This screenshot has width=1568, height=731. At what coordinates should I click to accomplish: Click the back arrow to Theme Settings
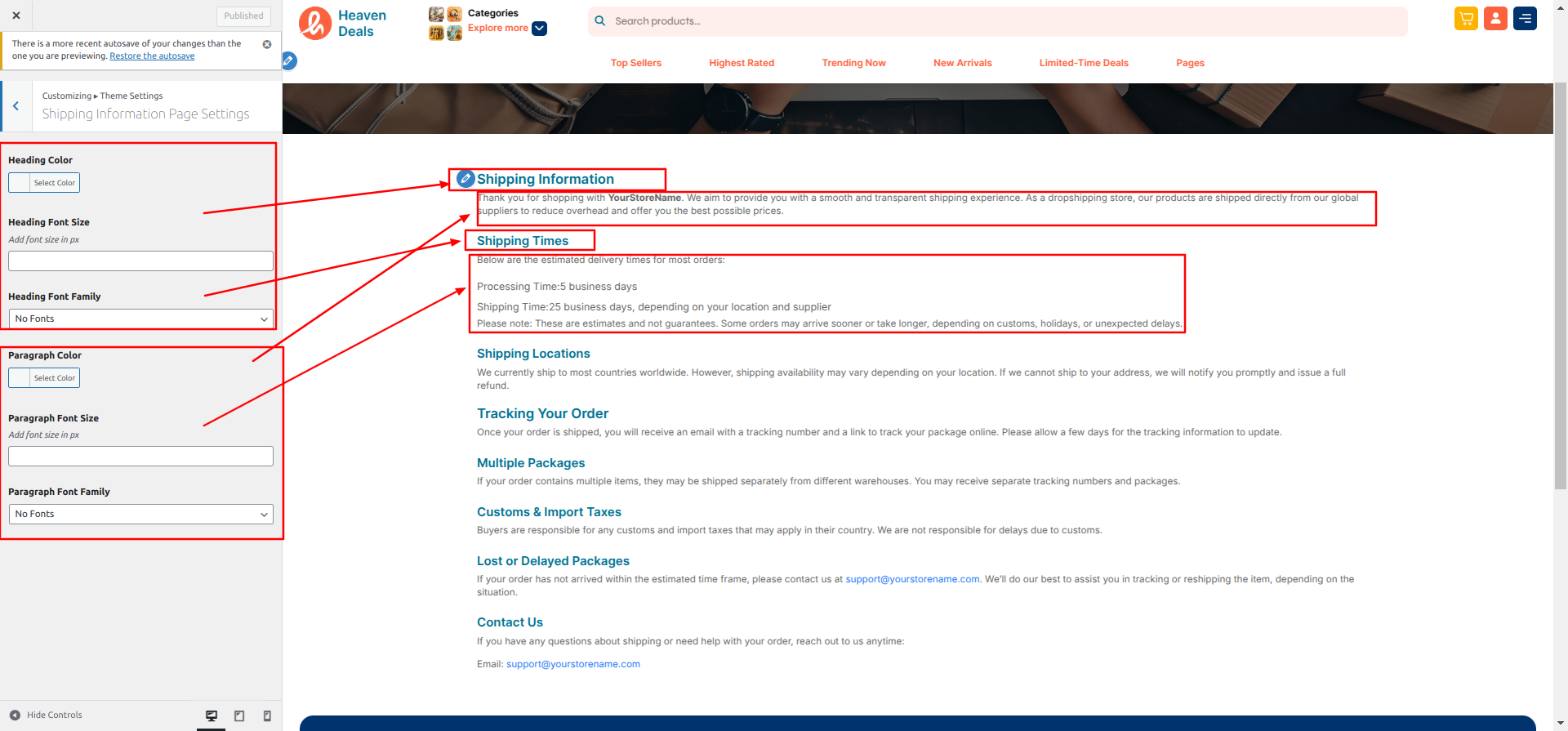coord(16,106)
